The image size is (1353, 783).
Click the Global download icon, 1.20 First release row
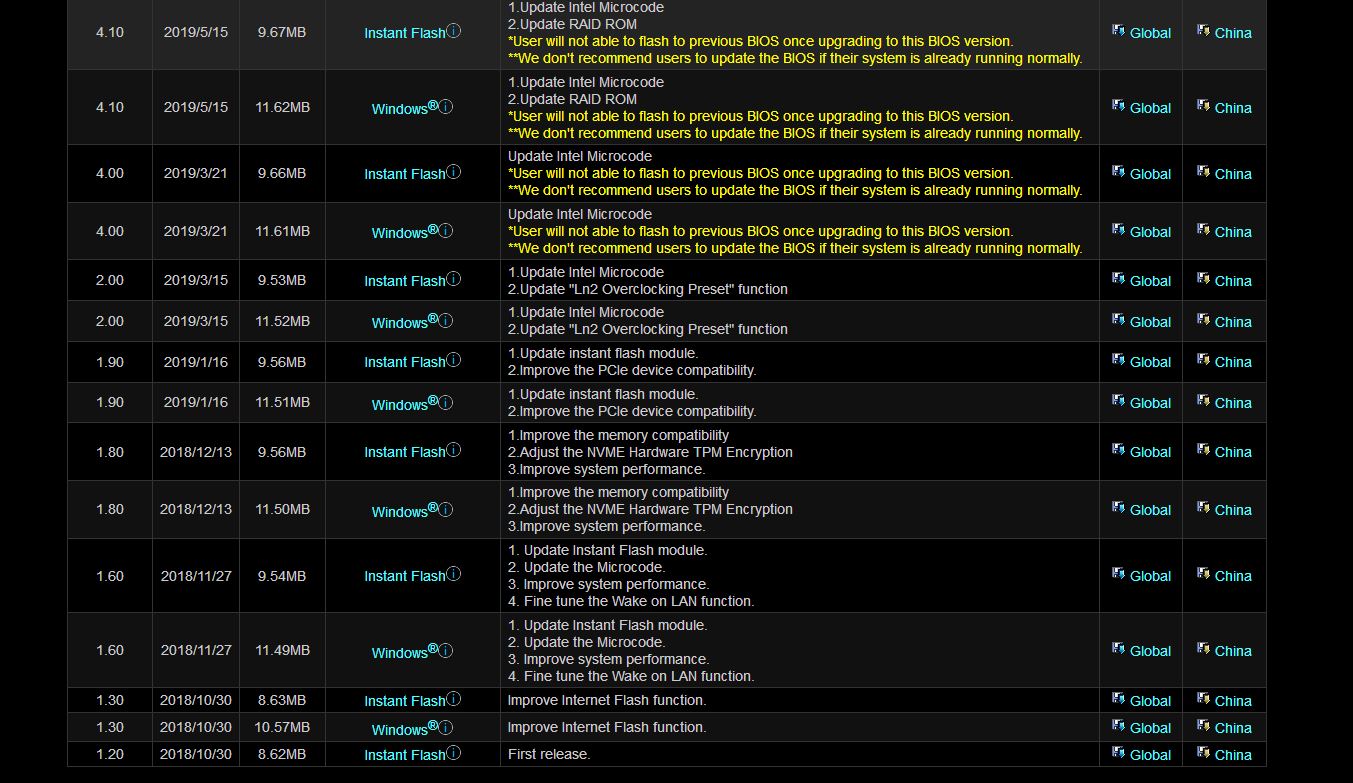coord(1118,753)
